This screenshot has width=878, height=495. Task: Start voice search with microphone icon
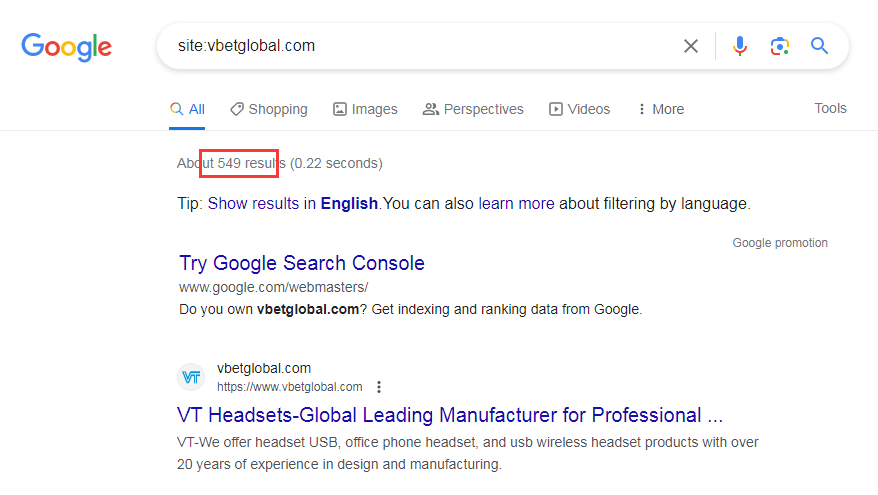click(740, 46)
